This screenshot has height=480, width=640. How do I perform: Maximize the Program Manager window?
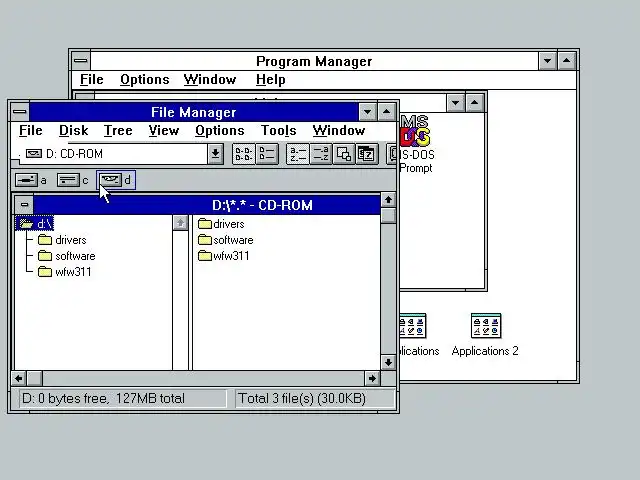tap(567, 61)
